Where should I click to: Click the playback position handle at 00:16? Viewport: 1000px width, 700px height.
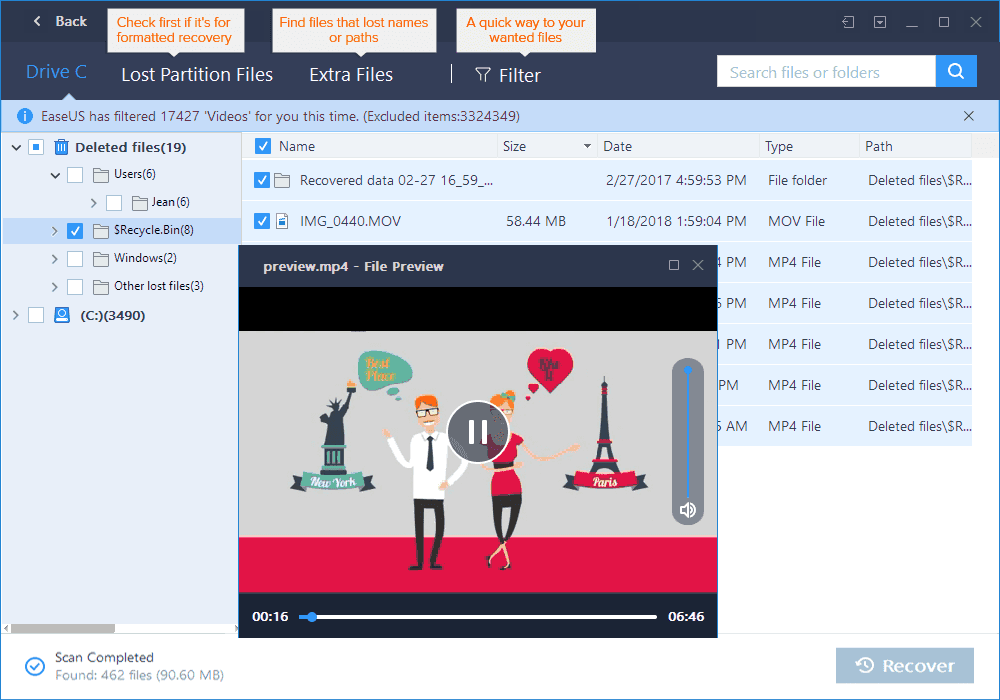coord(311,617)
